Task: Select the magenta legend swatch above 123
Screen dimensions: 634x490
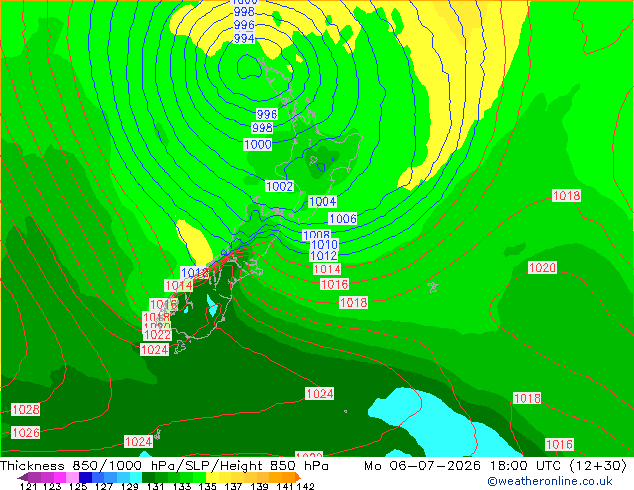Action: pos(60,477)
